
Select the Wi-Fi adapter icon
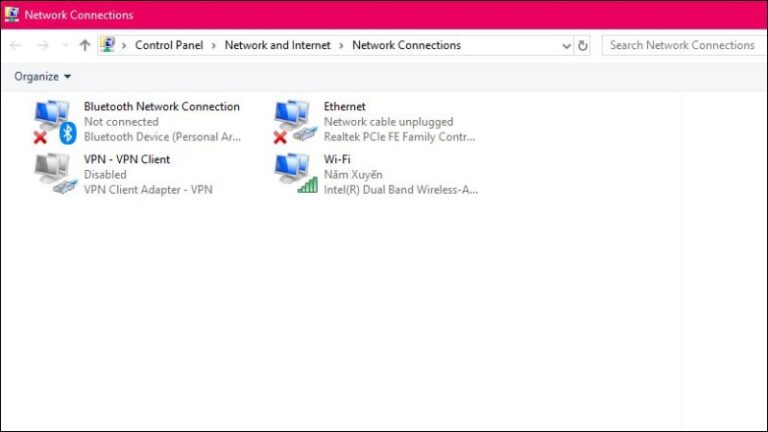click(x=295, y=174)
